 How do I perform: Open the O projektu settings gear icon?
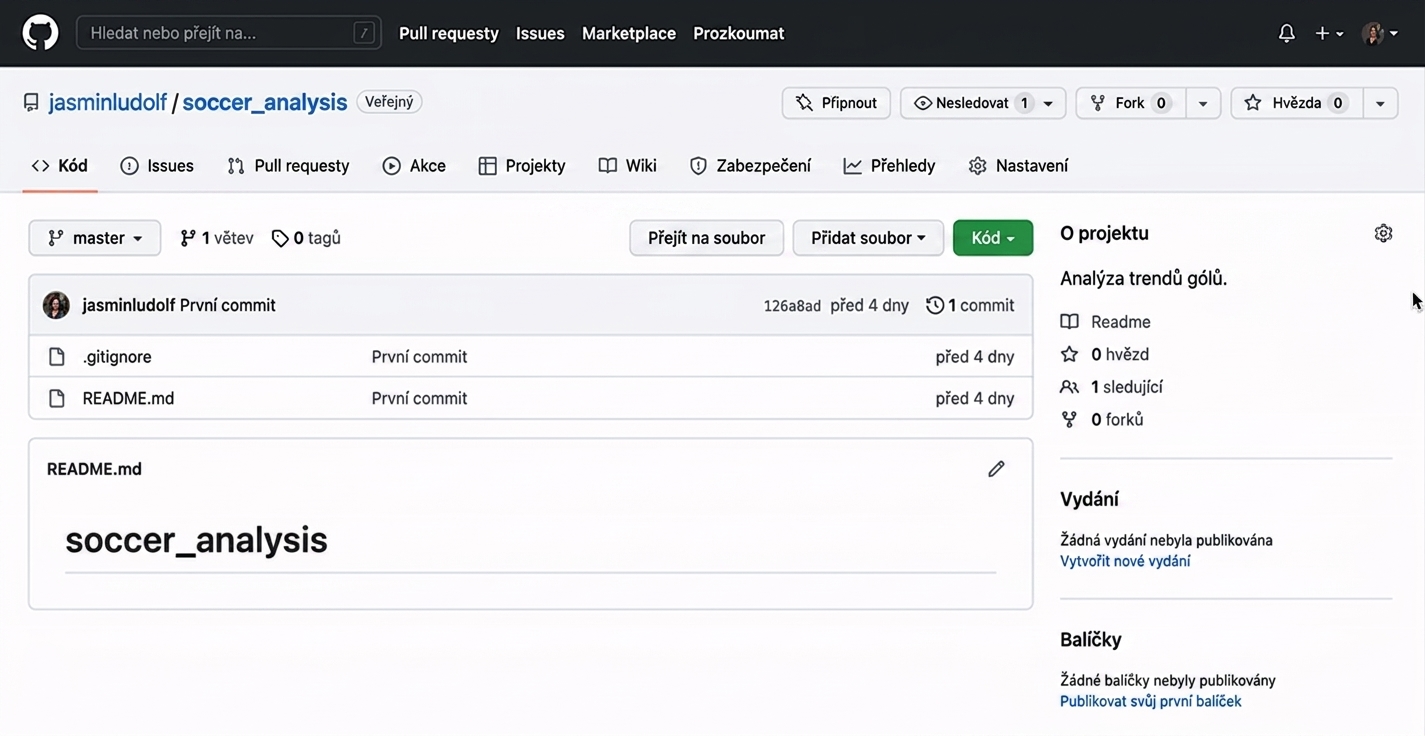tap(1383, 233)
